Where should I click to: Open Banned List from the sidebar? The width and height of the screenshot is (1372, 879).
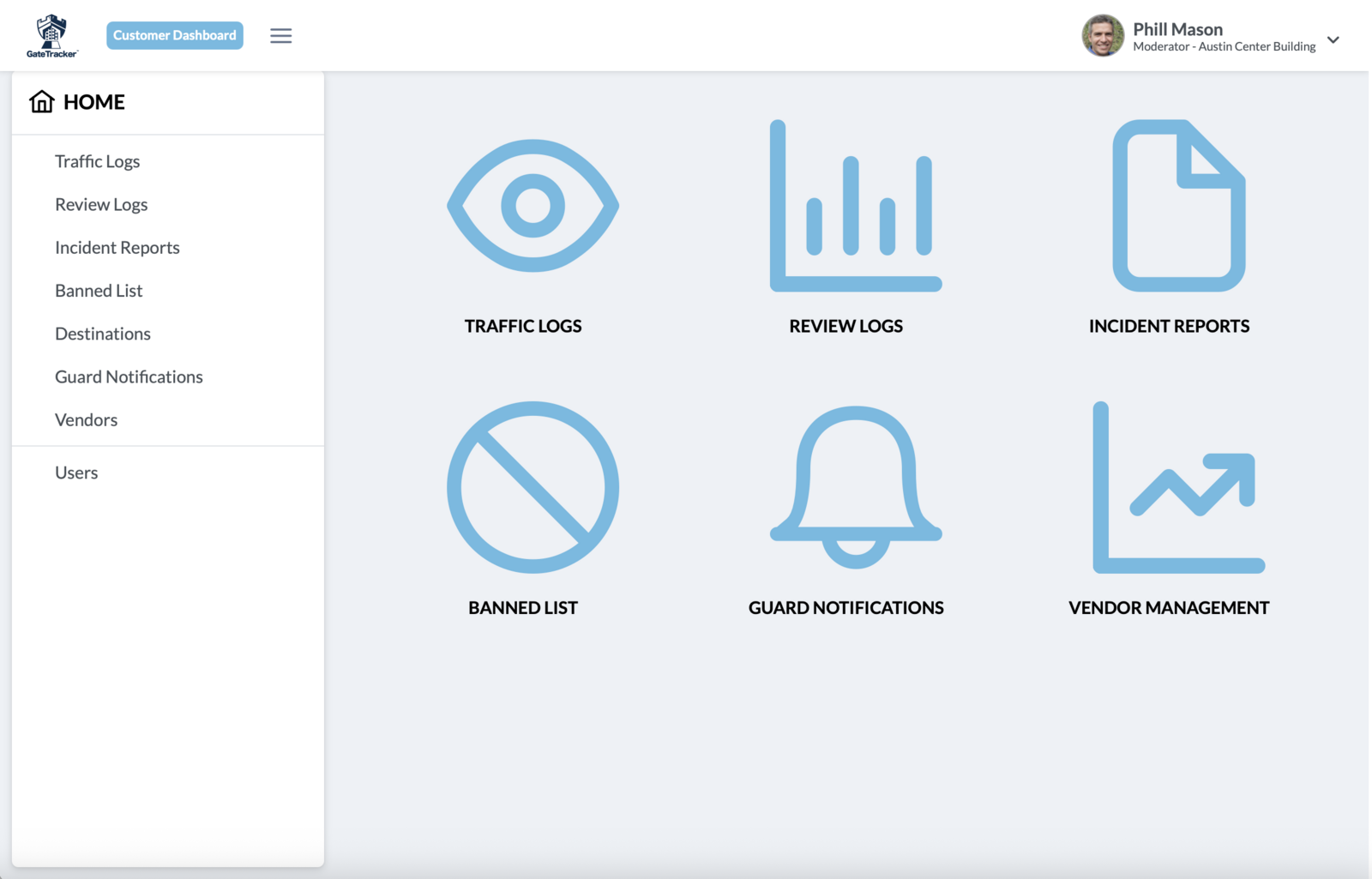click(x=99, y=291)
